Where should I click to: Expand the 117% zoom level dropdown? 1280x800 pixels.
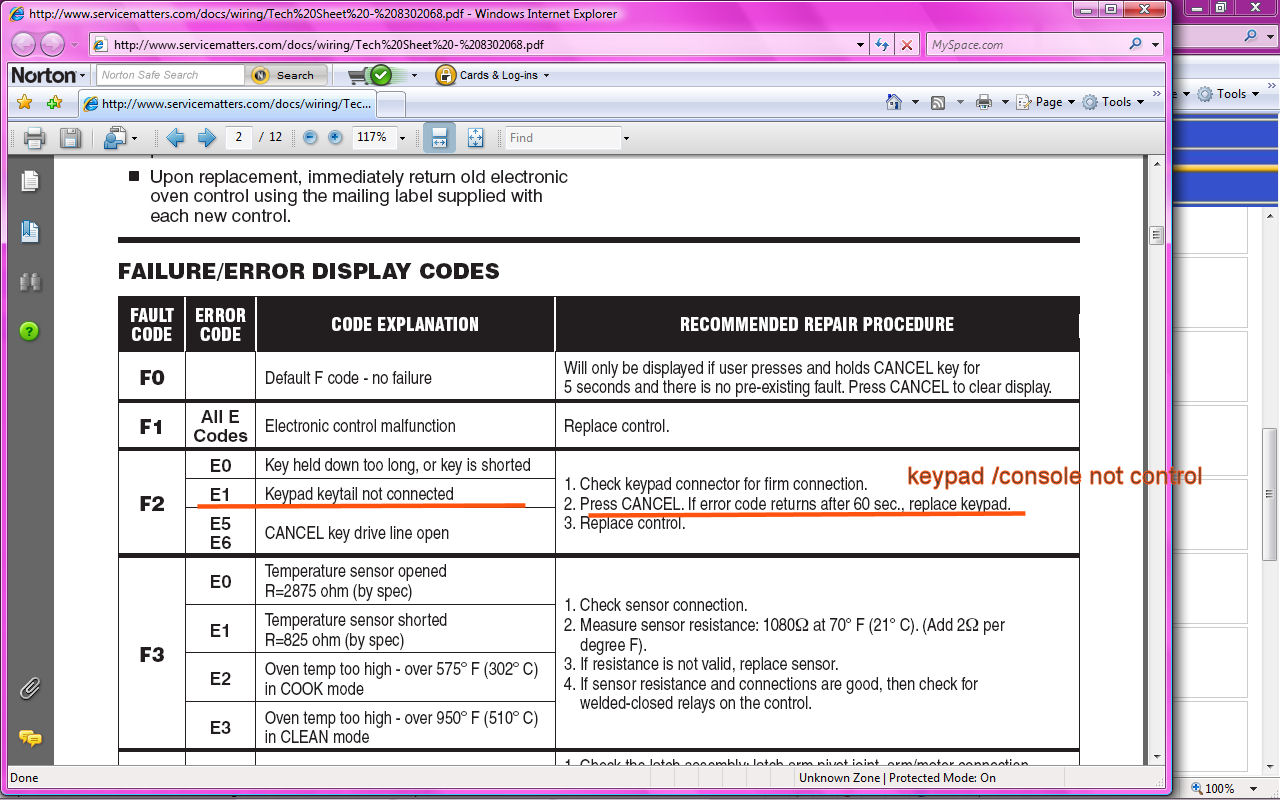click(403, 138)
